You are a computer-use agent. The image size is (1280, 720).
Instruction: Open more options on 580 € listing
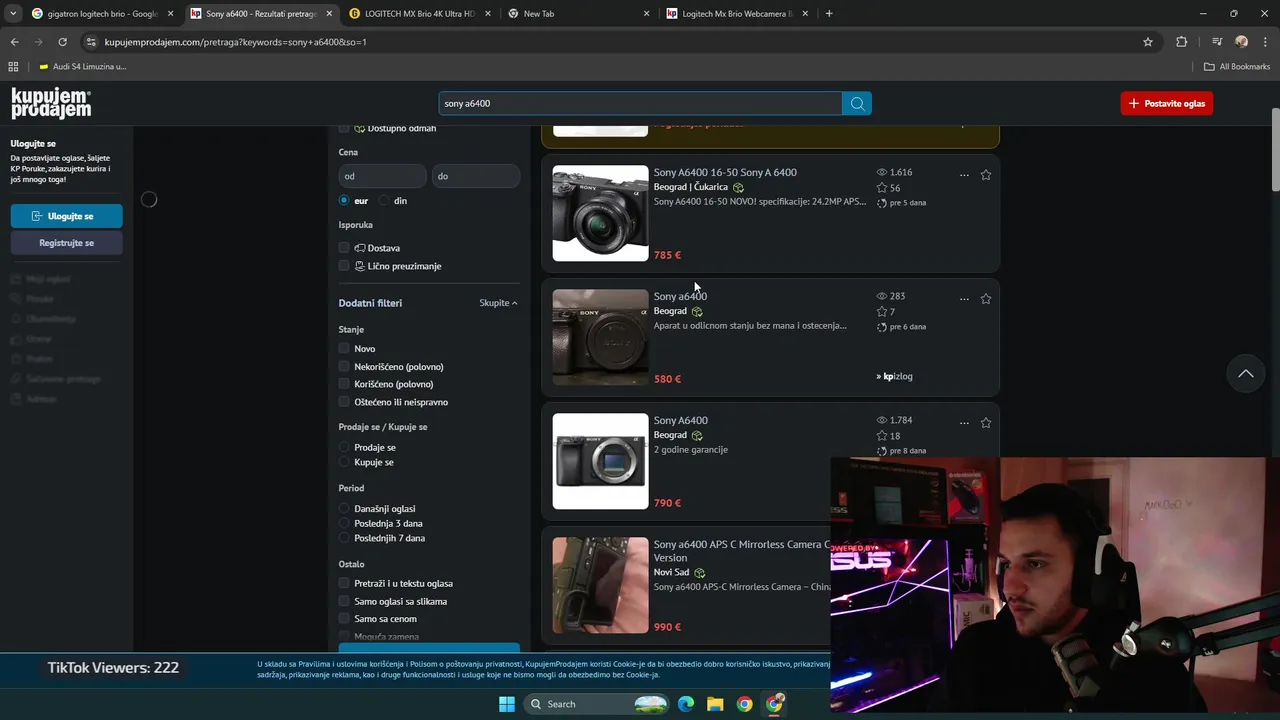click(964, 298)
